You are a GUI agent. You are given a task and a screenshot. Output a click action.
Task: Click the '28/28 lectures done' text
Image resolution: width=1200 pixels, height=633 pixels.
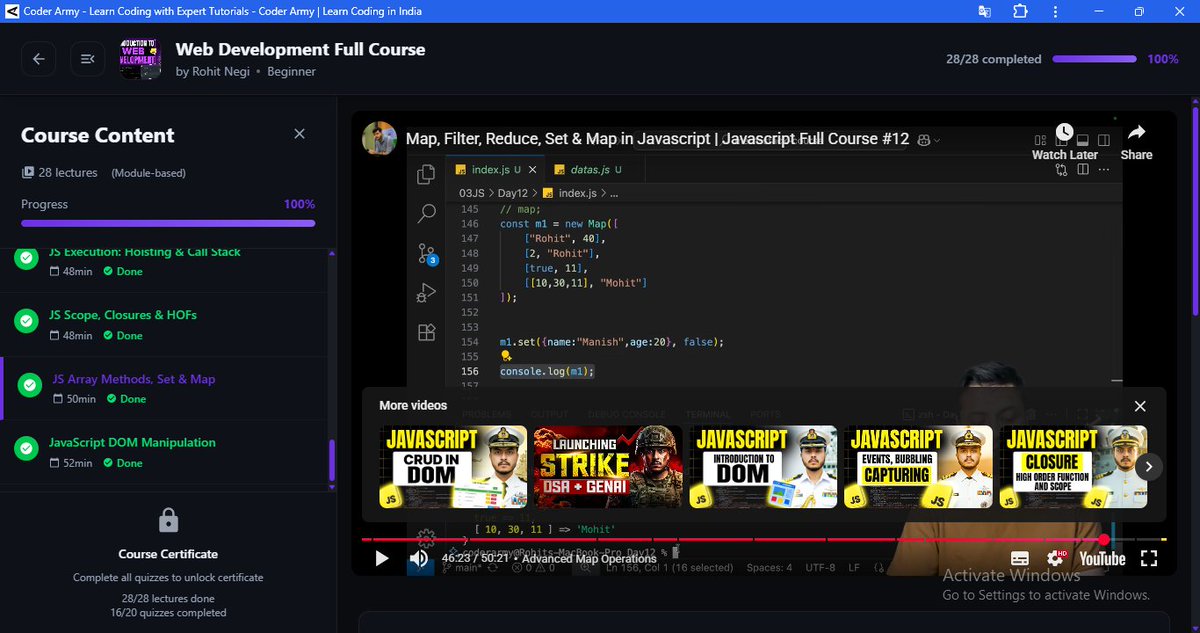pos(168,598)
